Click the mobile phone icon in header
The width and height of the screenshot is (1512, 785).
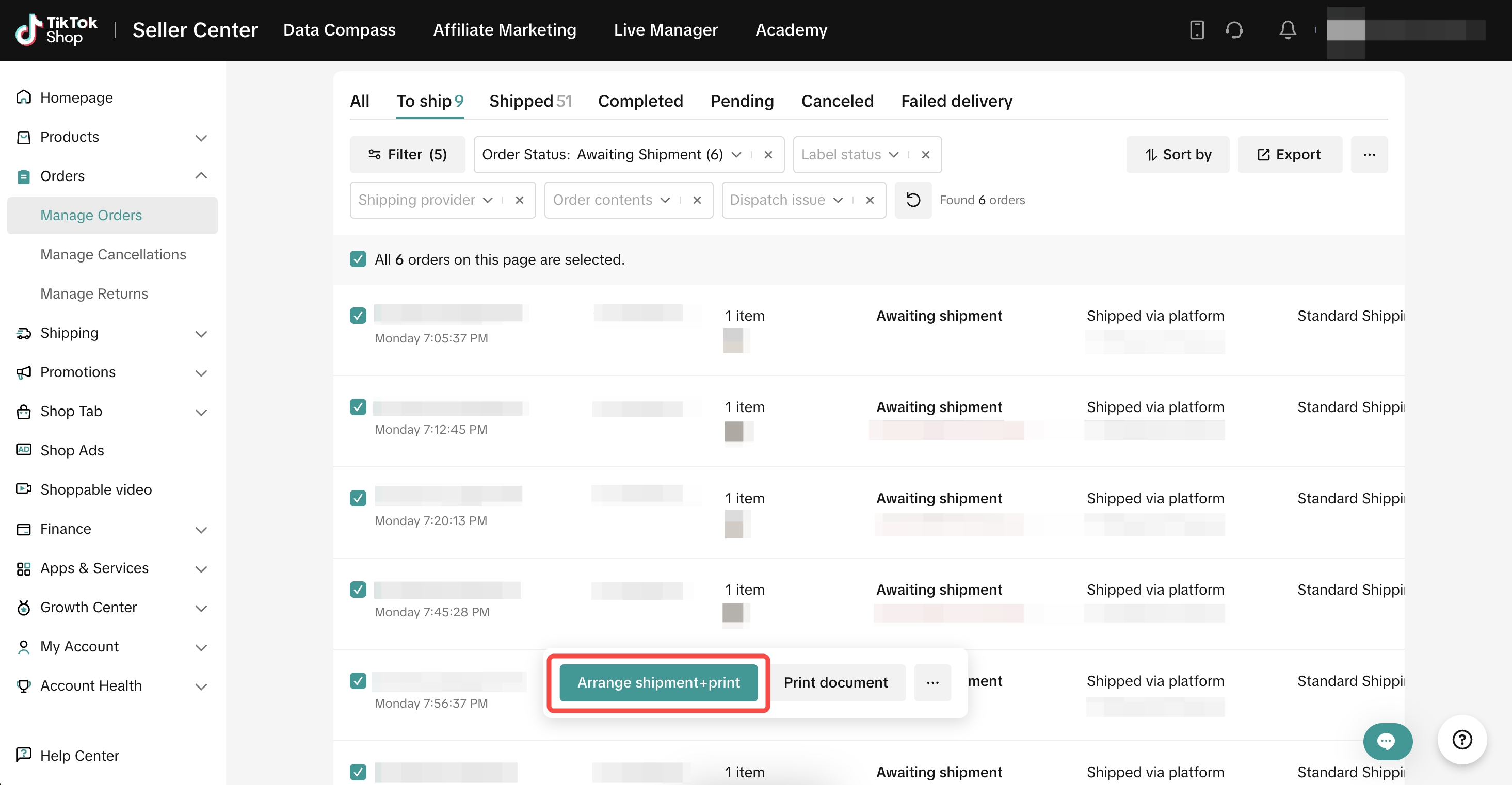(x=1196, y=30)
